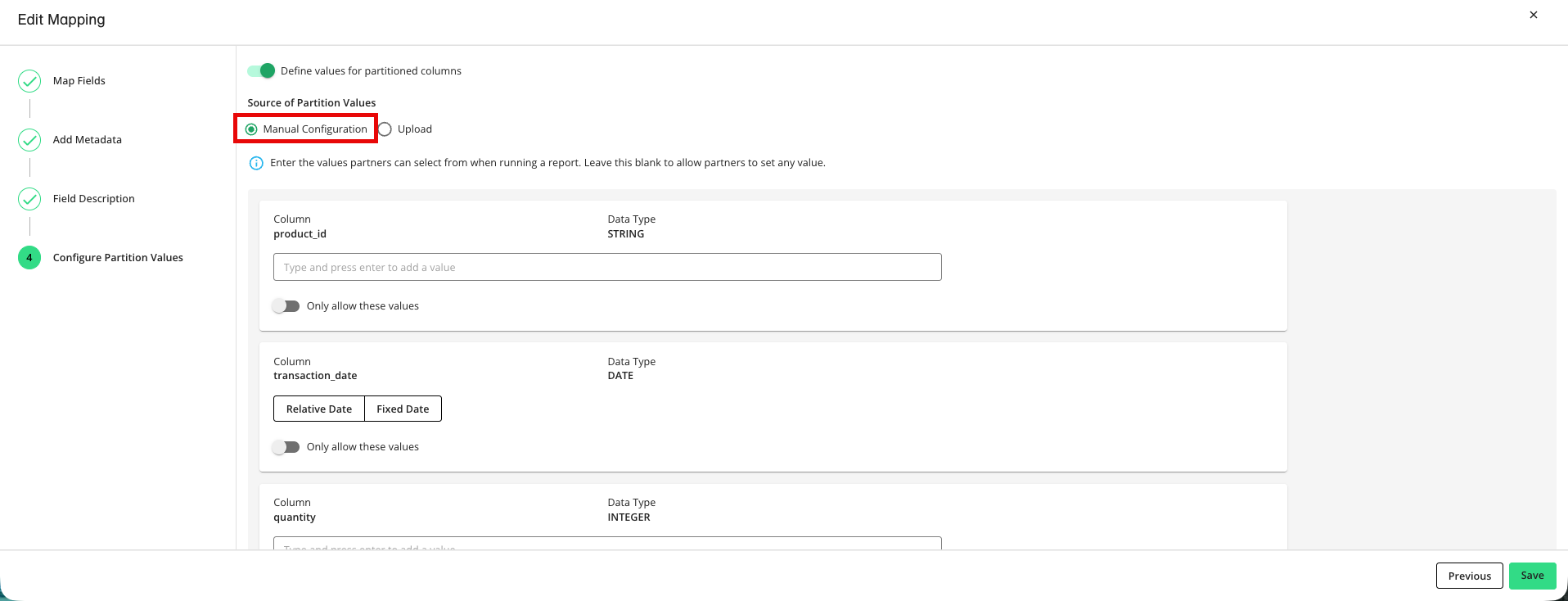Open Configure Partition Values step
The width and height of the screenshot is (1568, 601).
pyautogui.click(x=118, y=258)
